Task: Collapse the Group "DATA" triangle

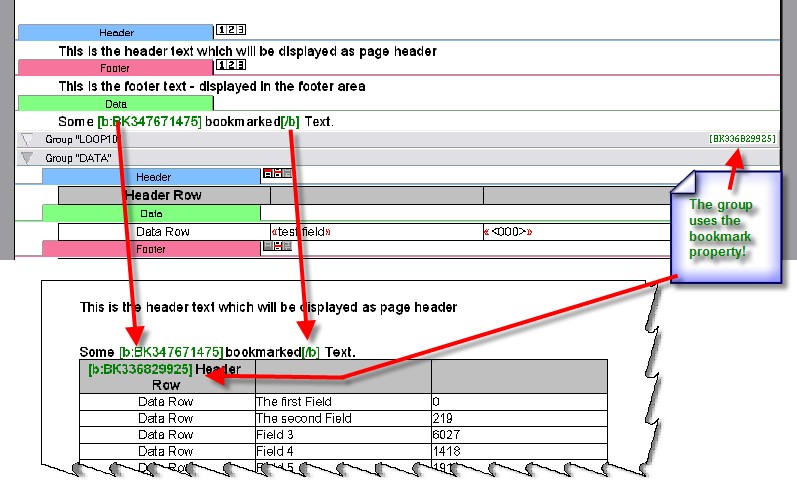Action: pyautogui.click(x=27, y=158)
